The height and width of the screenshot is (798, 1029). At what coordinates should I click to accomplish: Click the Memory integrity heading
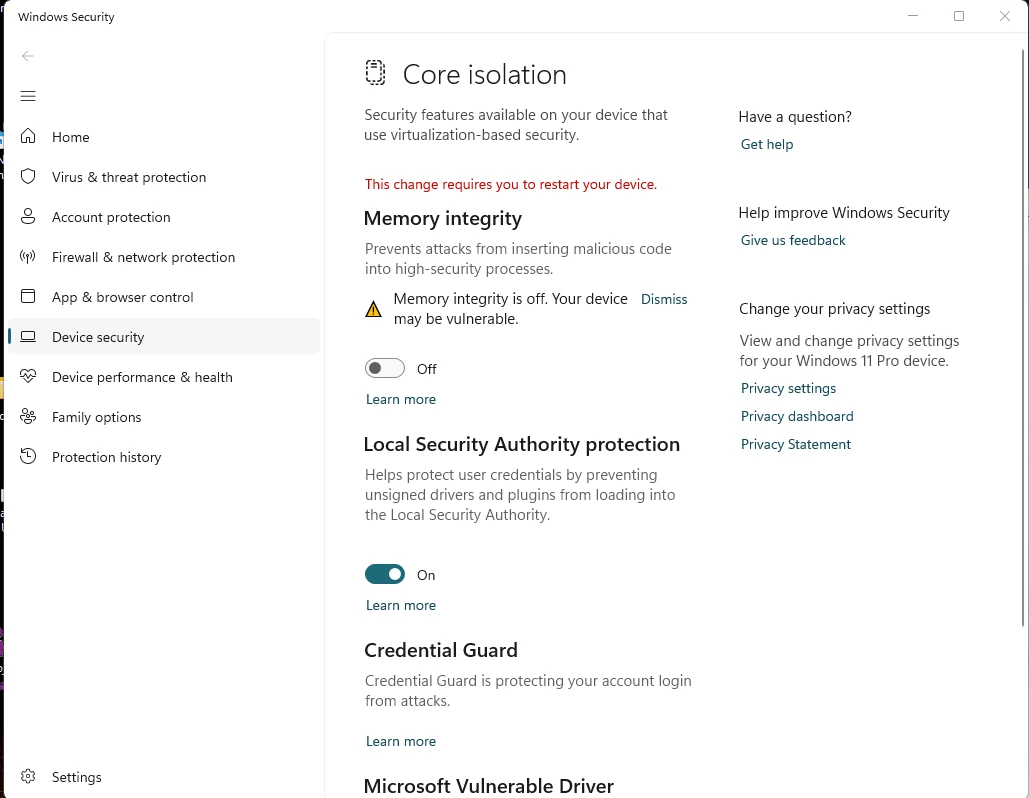point(442,219)
